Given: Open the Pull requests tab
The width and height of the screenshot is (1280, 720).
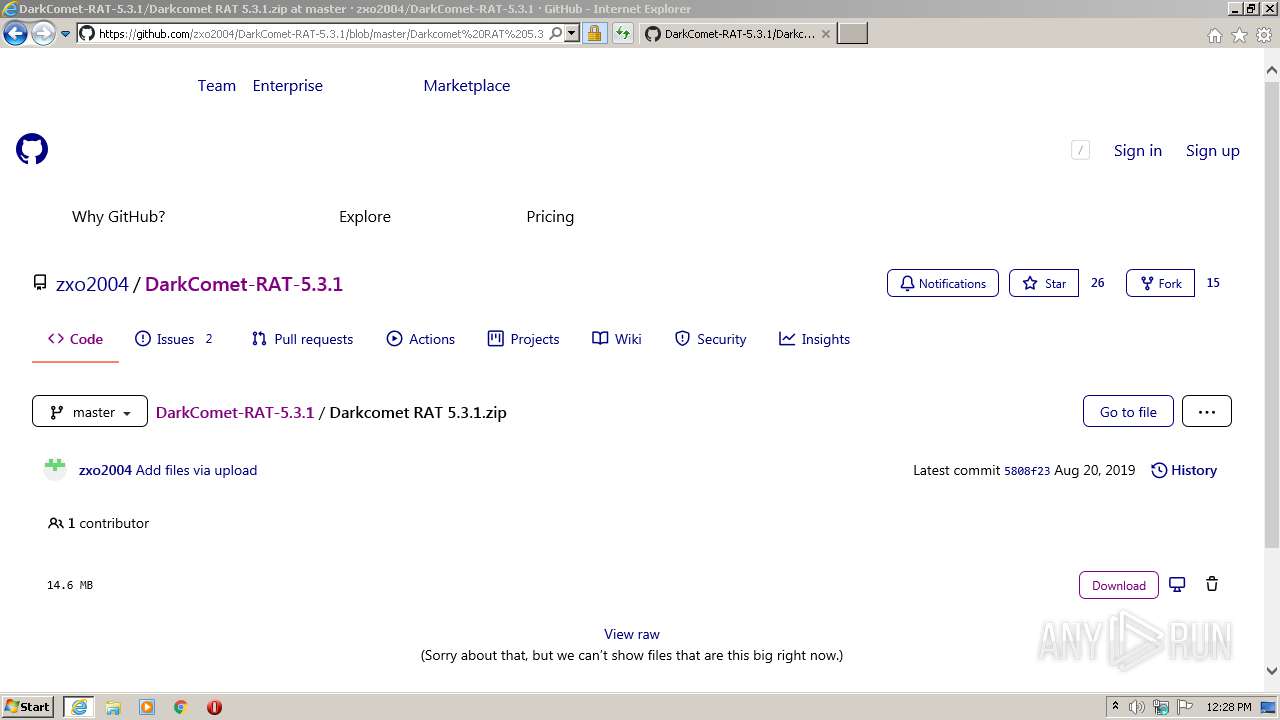Looking at the screenshot, I should click(302, 339).
